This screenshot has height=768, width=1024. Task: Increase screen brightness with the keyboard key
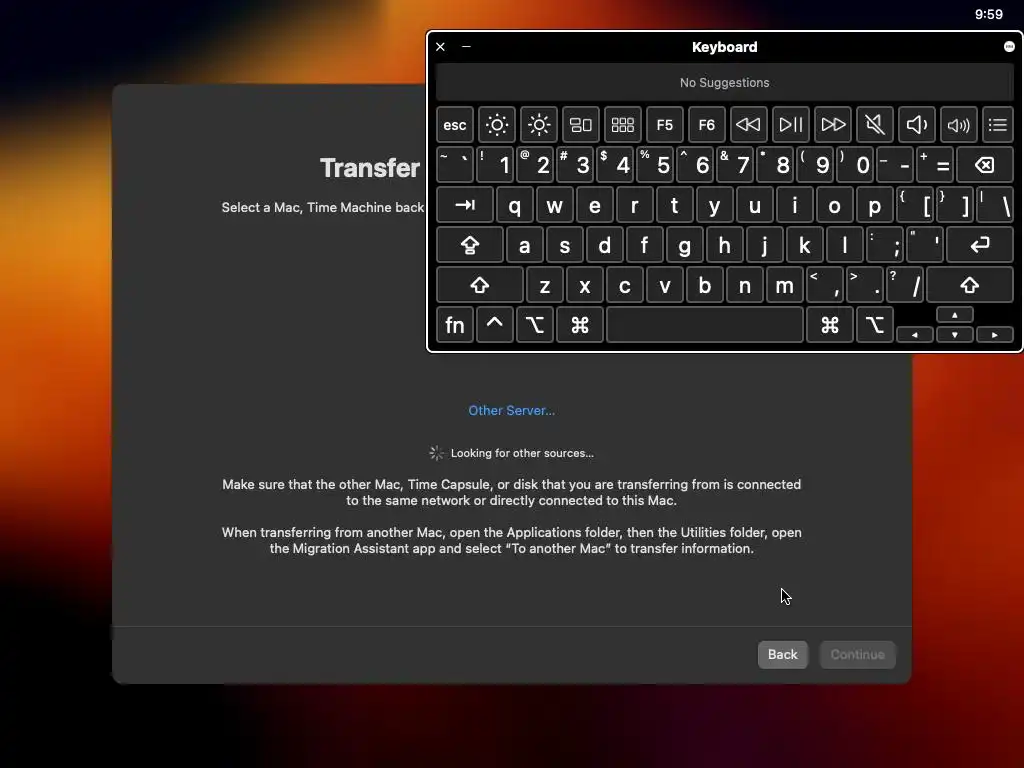tap(539, 125)
